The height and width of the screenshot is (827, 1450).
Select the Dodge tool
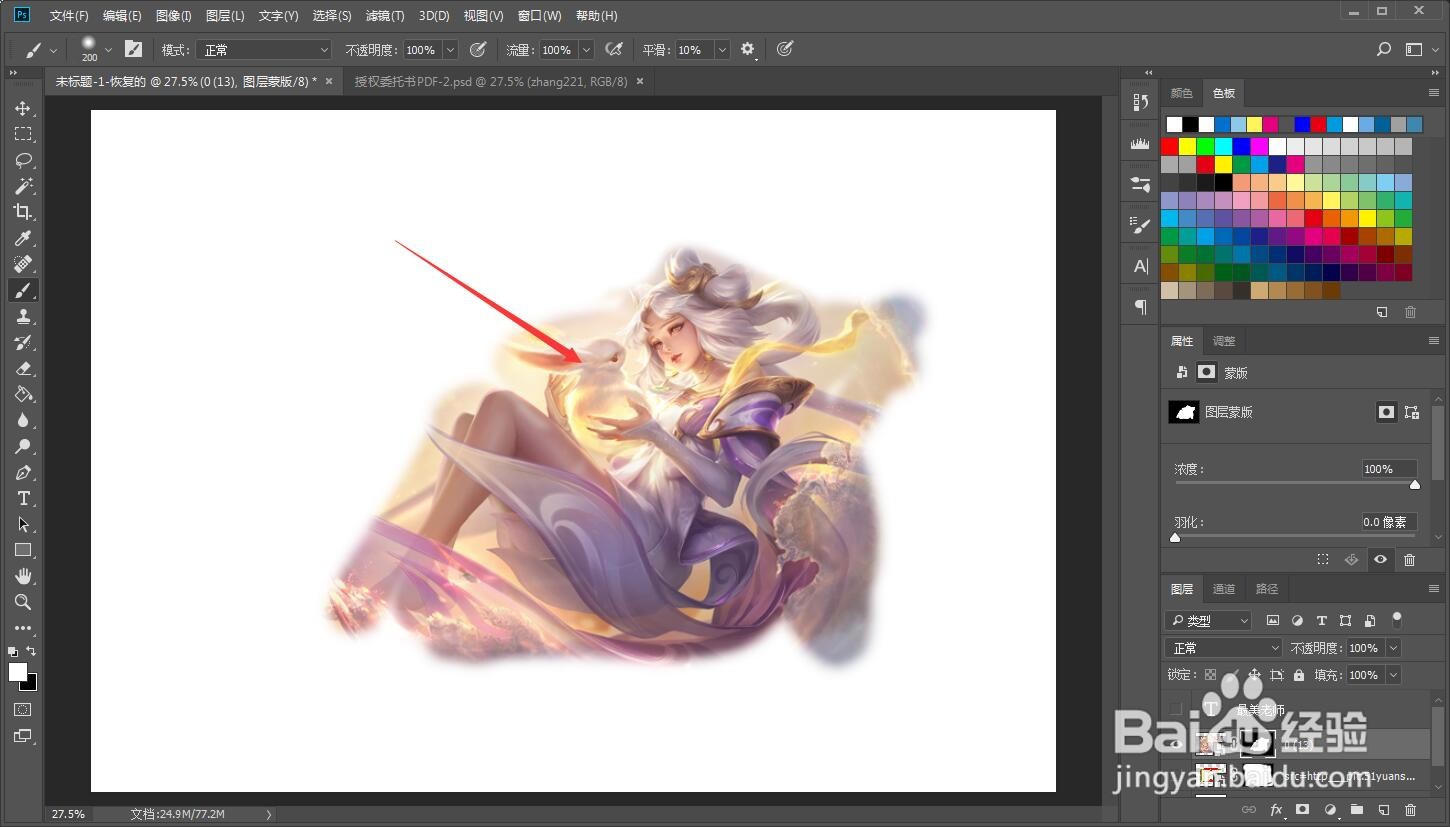[x=22, y=446]
